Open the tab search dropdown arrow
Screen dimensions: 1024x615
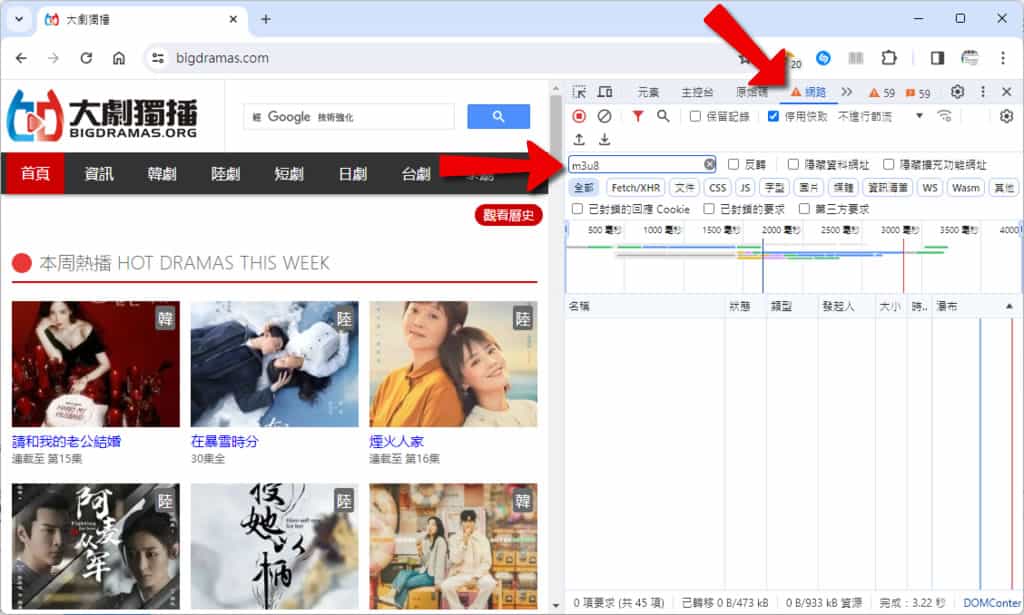(19, 19)
